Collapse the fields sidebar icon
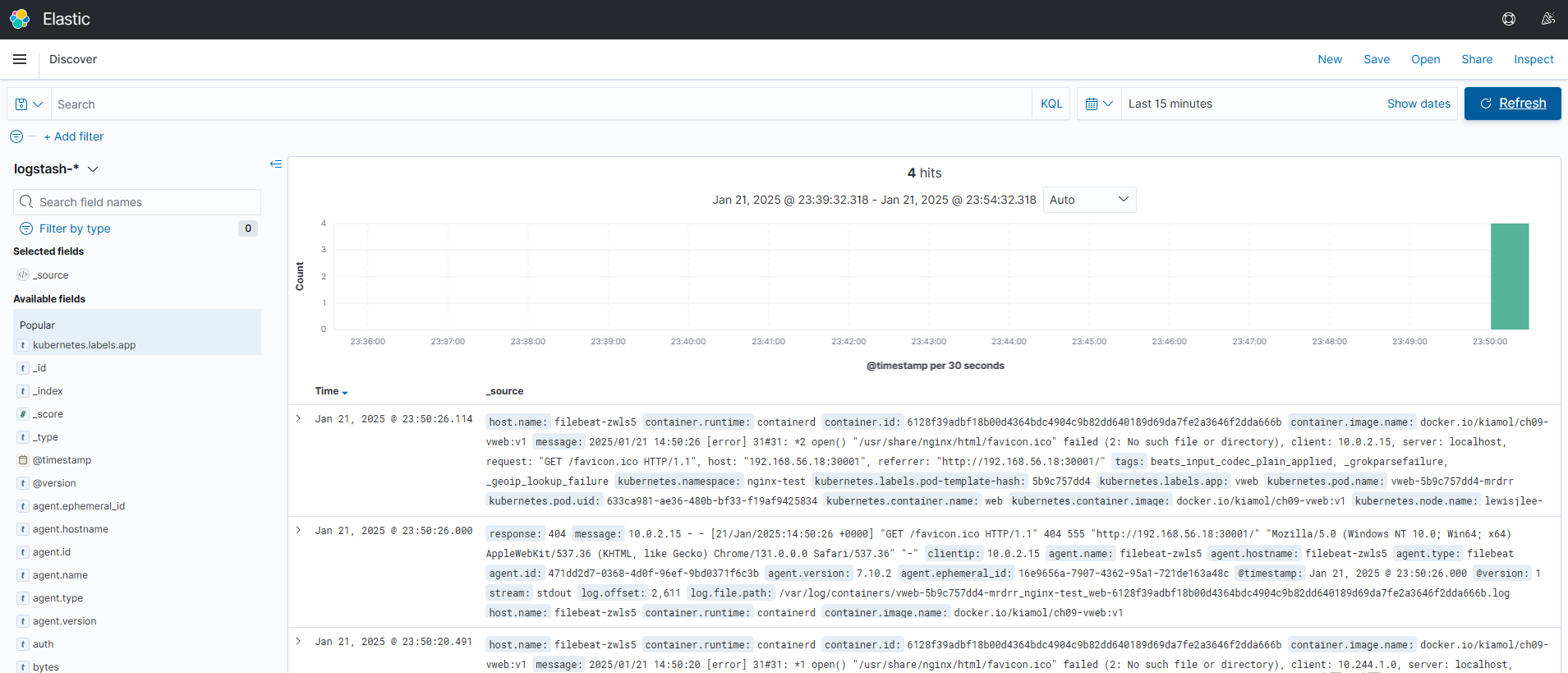 (276, 164)
